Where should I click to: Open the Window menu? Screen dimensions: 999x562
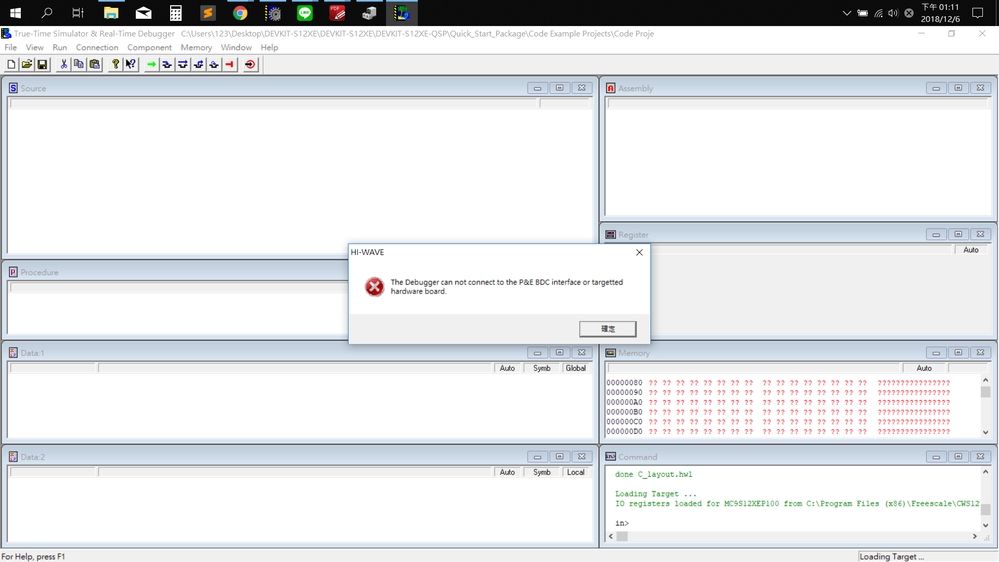(236, 47)
